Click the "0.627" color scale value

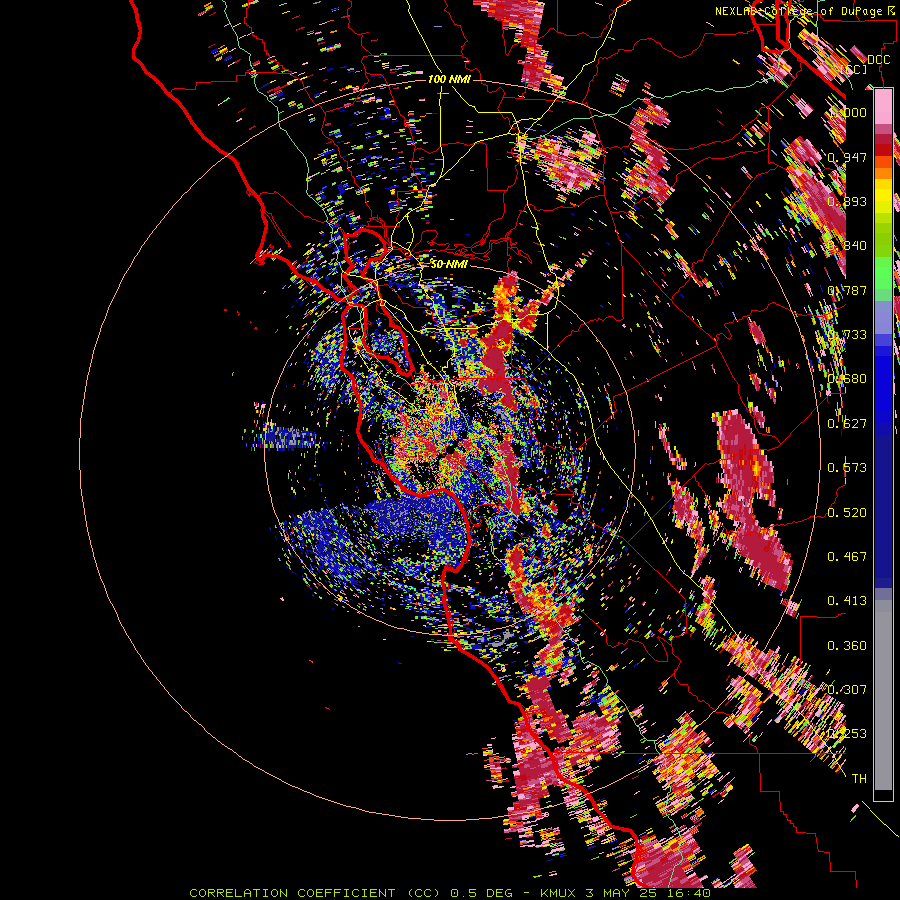[847, 424]
